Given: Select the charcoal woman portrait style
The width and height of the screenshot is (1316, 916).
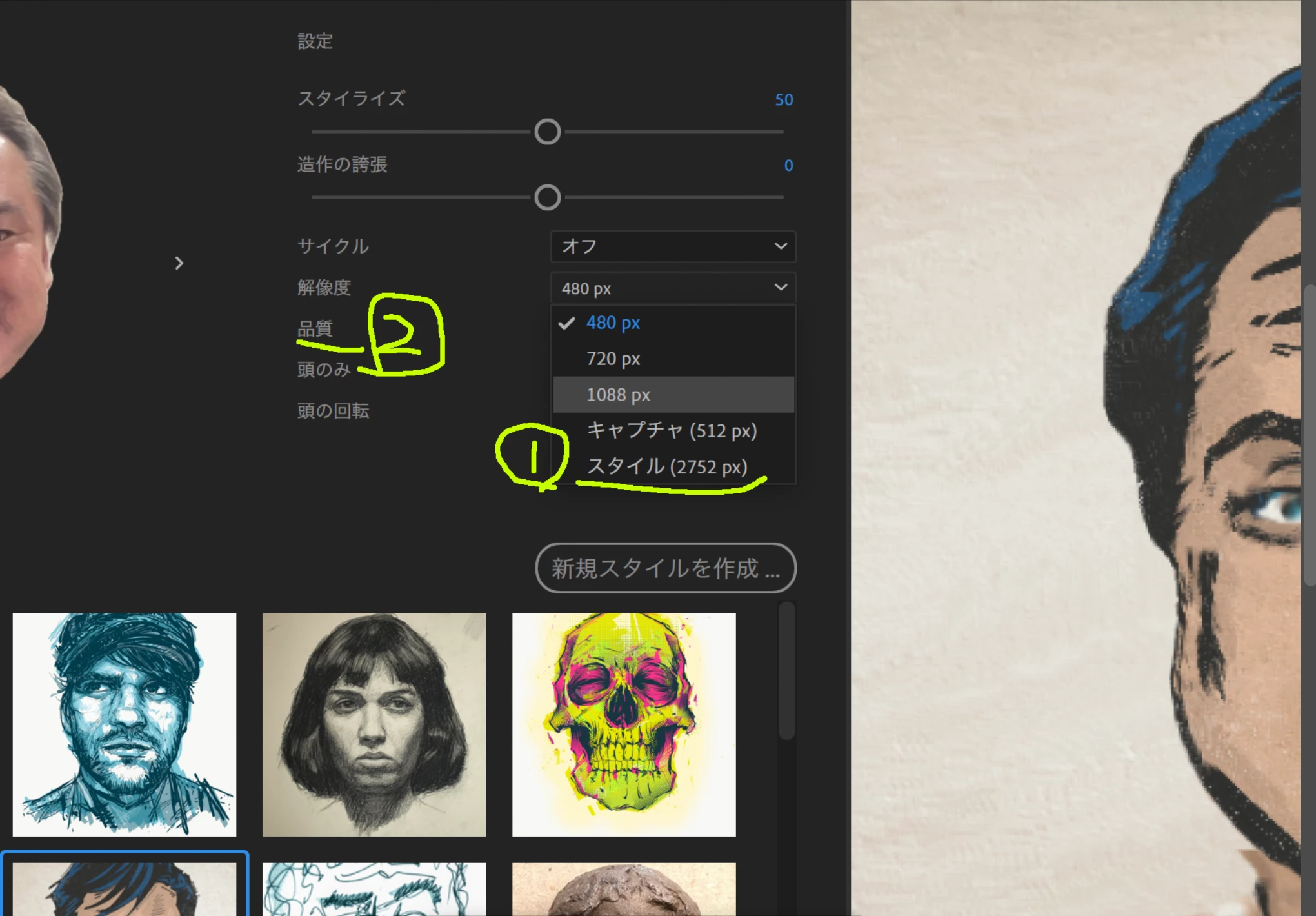Looking at the screenshot, I should pyautogui.click(x=374, y=724).
